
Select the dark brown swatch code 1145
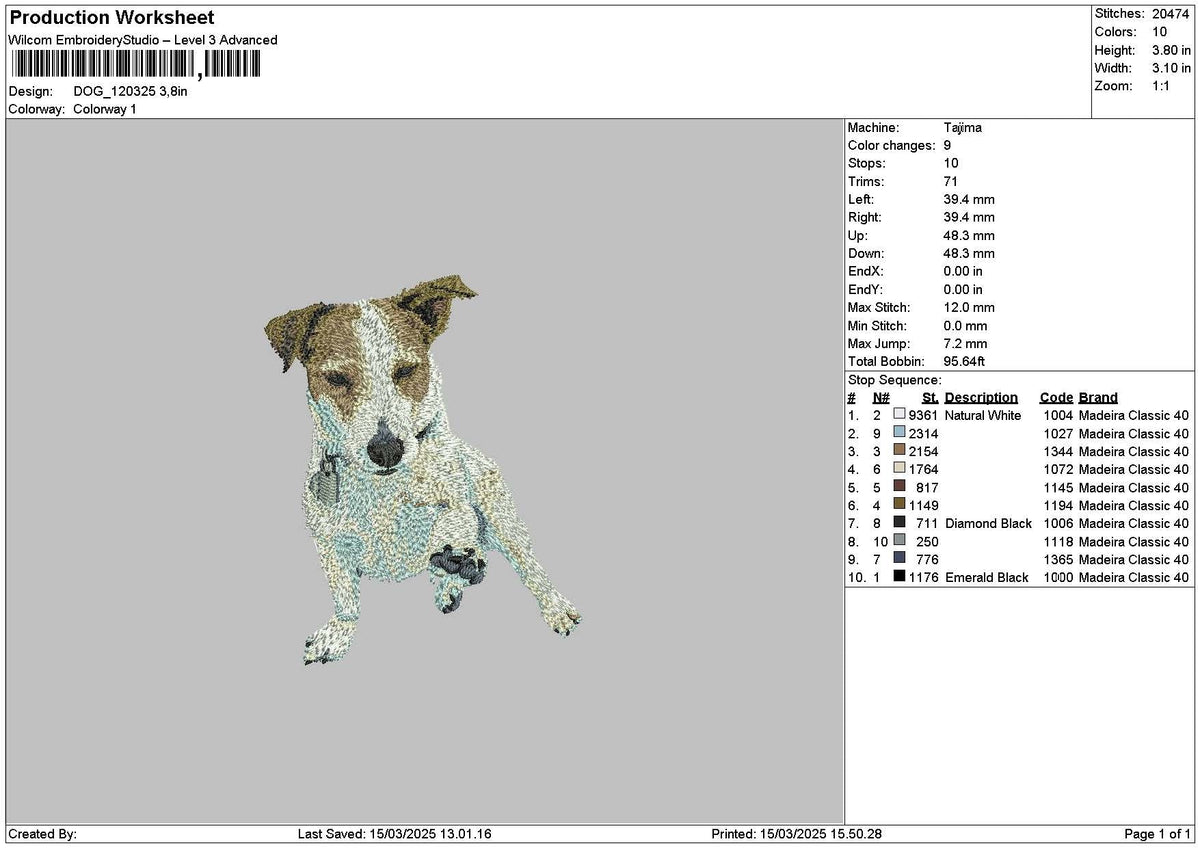pyautogui.click(x=900, y=487)
